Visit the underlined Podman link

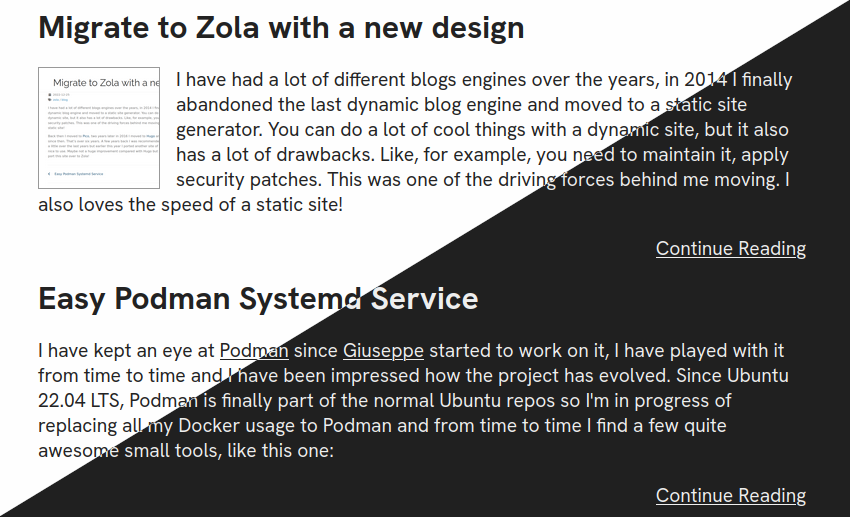pyautogui.click(x=254, y=351)
